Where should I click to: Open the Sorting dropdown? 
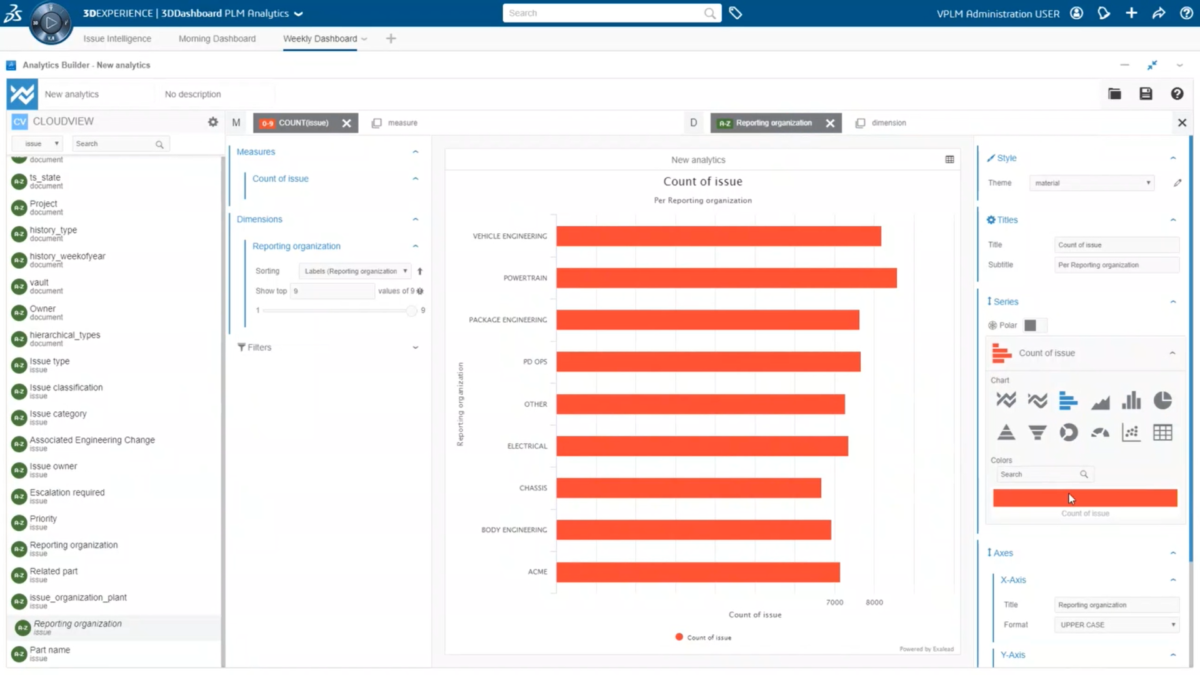[x=355, y=271]
